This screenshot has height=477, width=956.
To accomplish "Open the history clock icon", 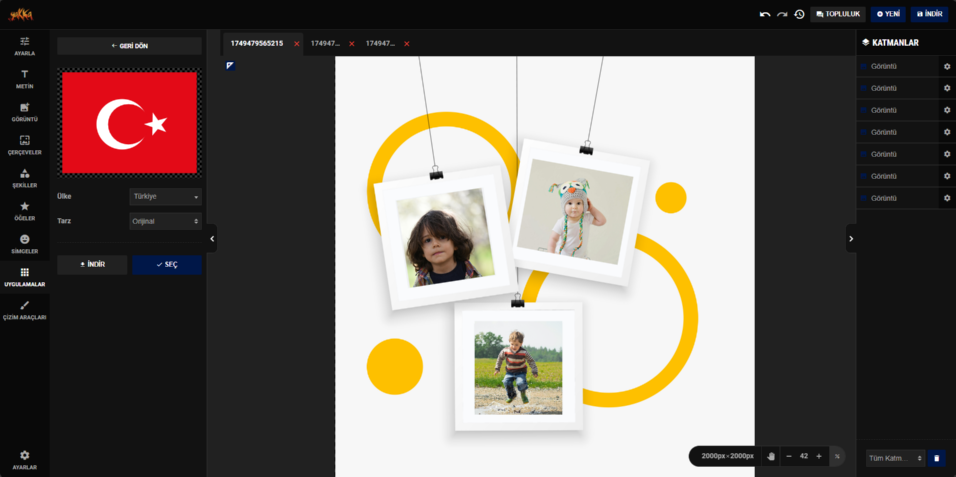I will pyautogui.click(x=799, y=14).
